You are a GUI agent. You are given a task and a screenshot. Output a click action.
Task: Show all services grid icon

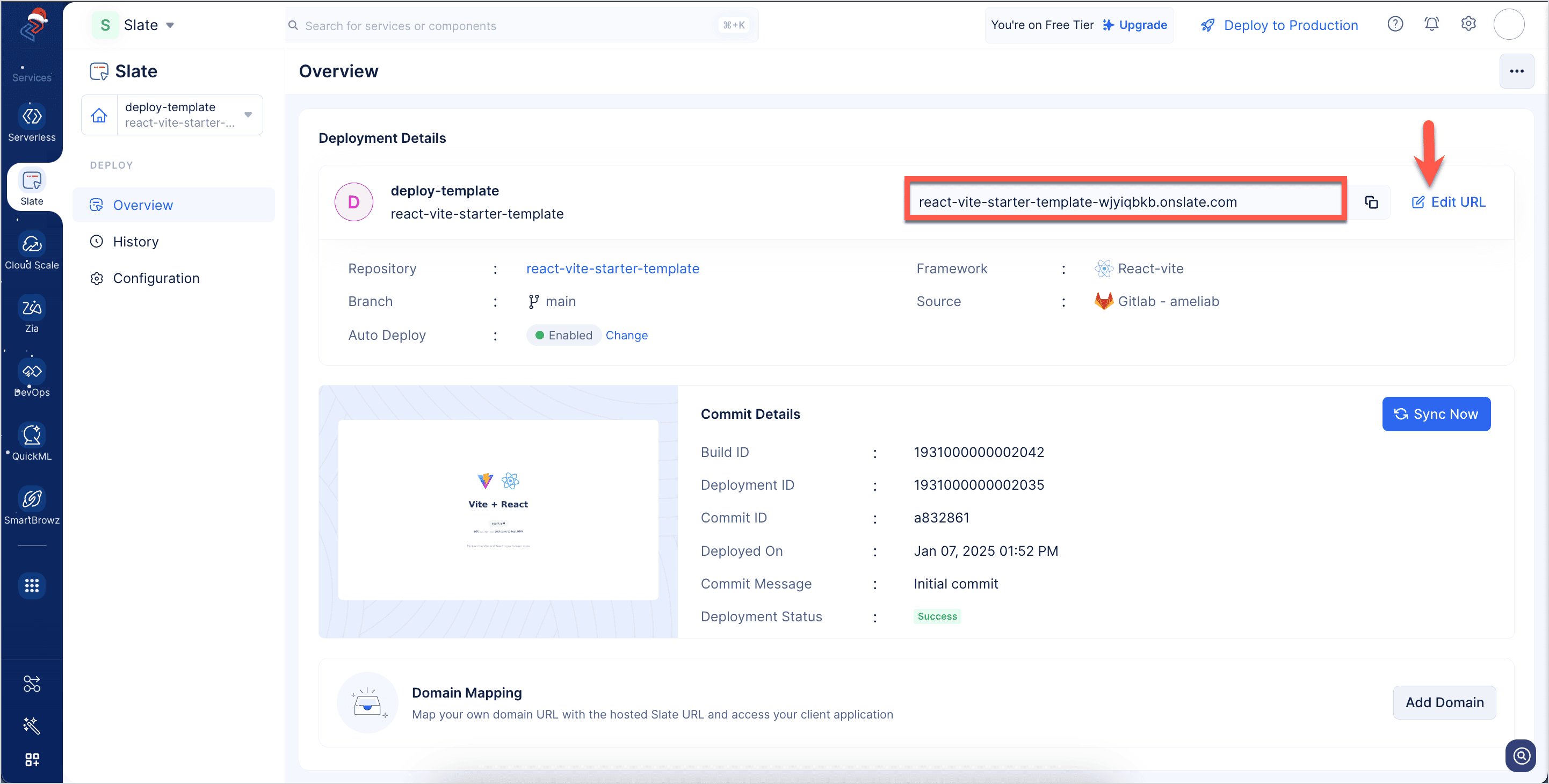[32, 585]
